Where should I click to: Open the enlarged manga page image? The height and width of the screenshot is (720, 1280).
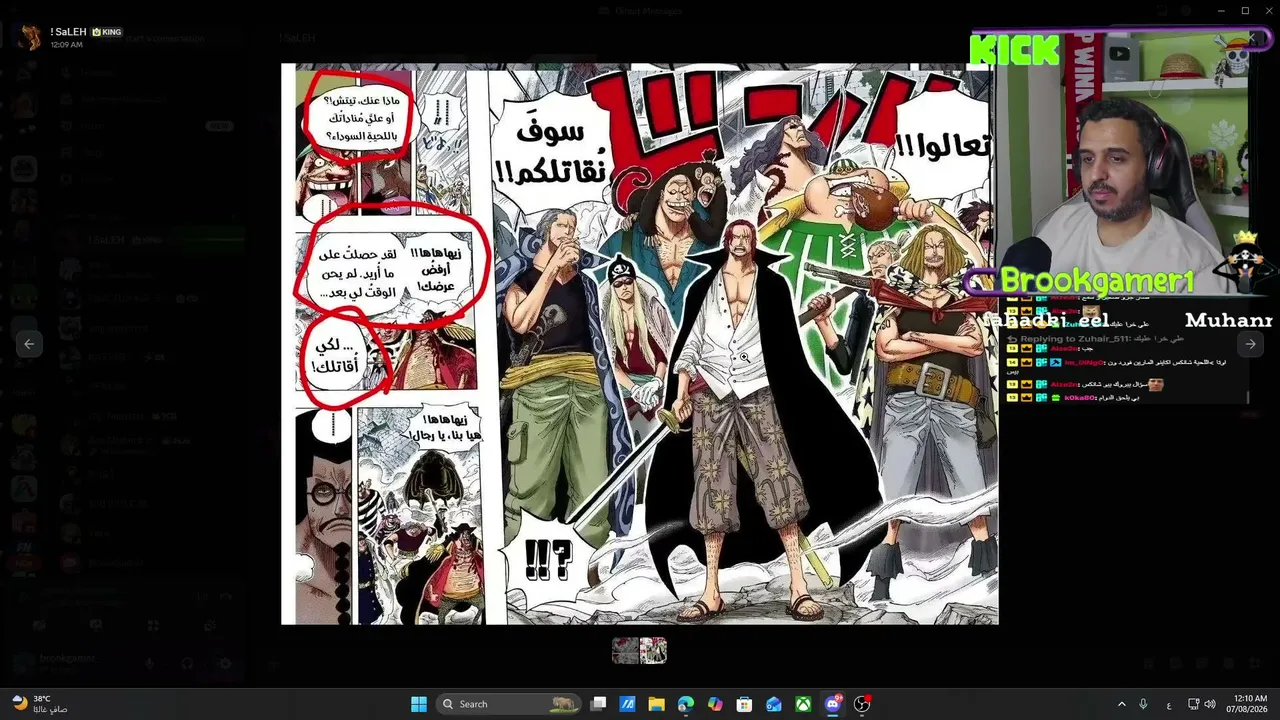click(640, 344)
